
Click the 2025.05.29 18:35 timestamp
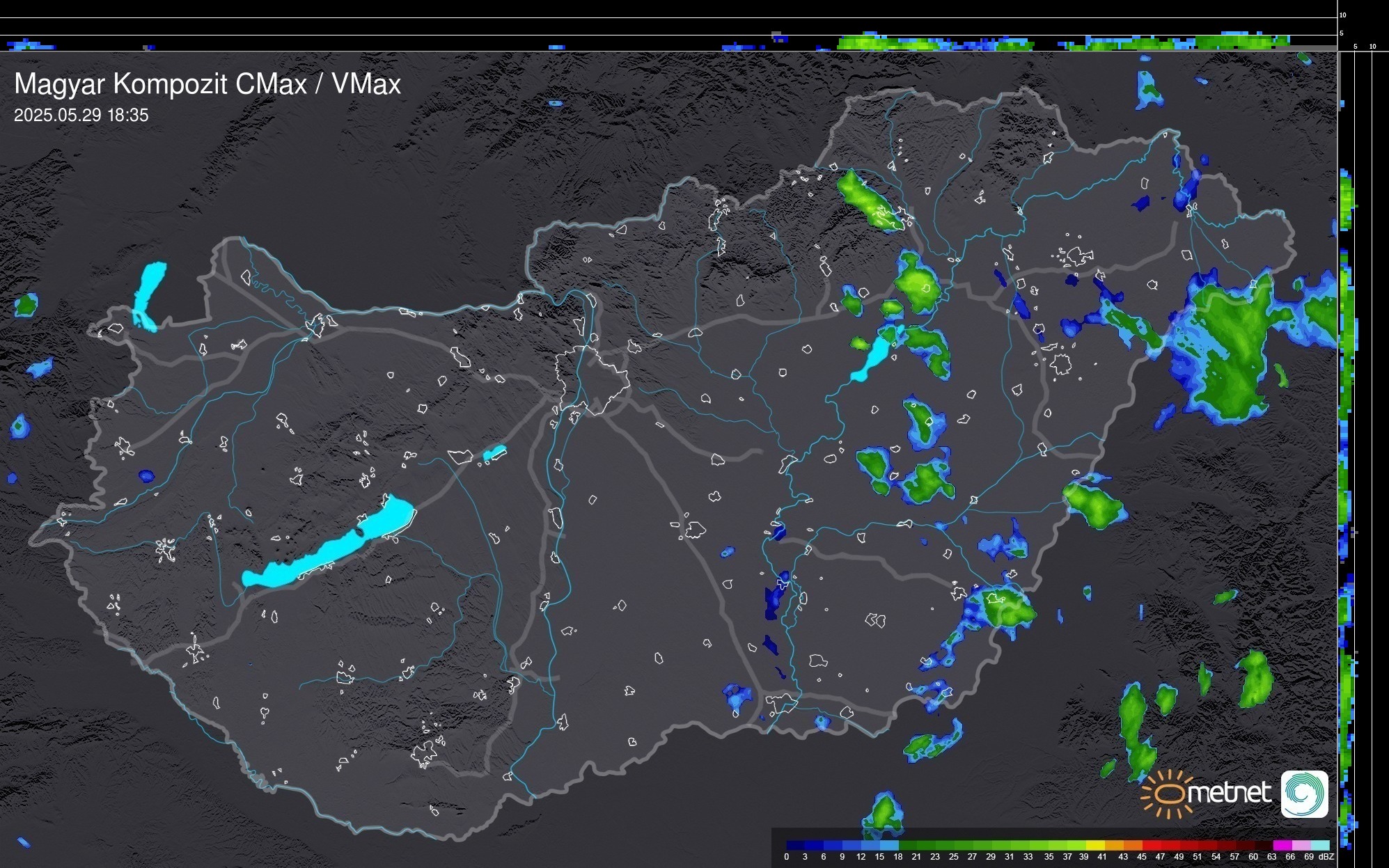pyautogui.click(x=81, y=116)
